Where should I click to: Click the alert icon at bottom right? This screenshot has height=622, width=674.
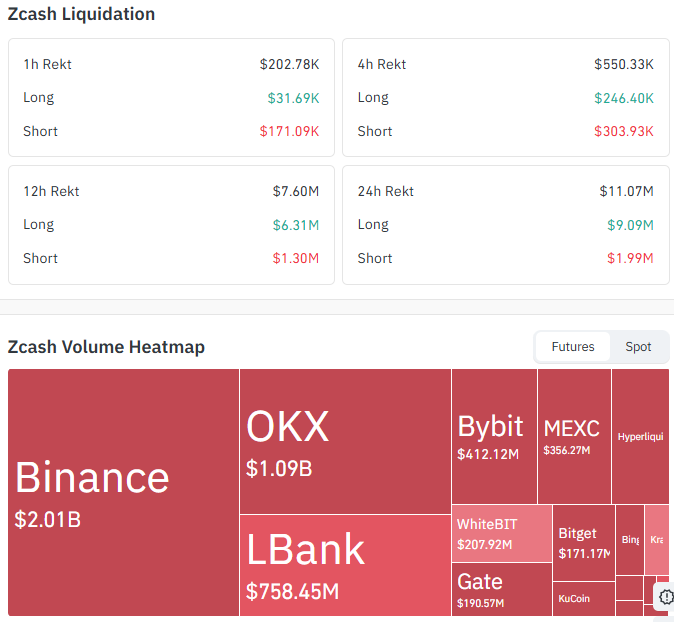coord(666,596)
